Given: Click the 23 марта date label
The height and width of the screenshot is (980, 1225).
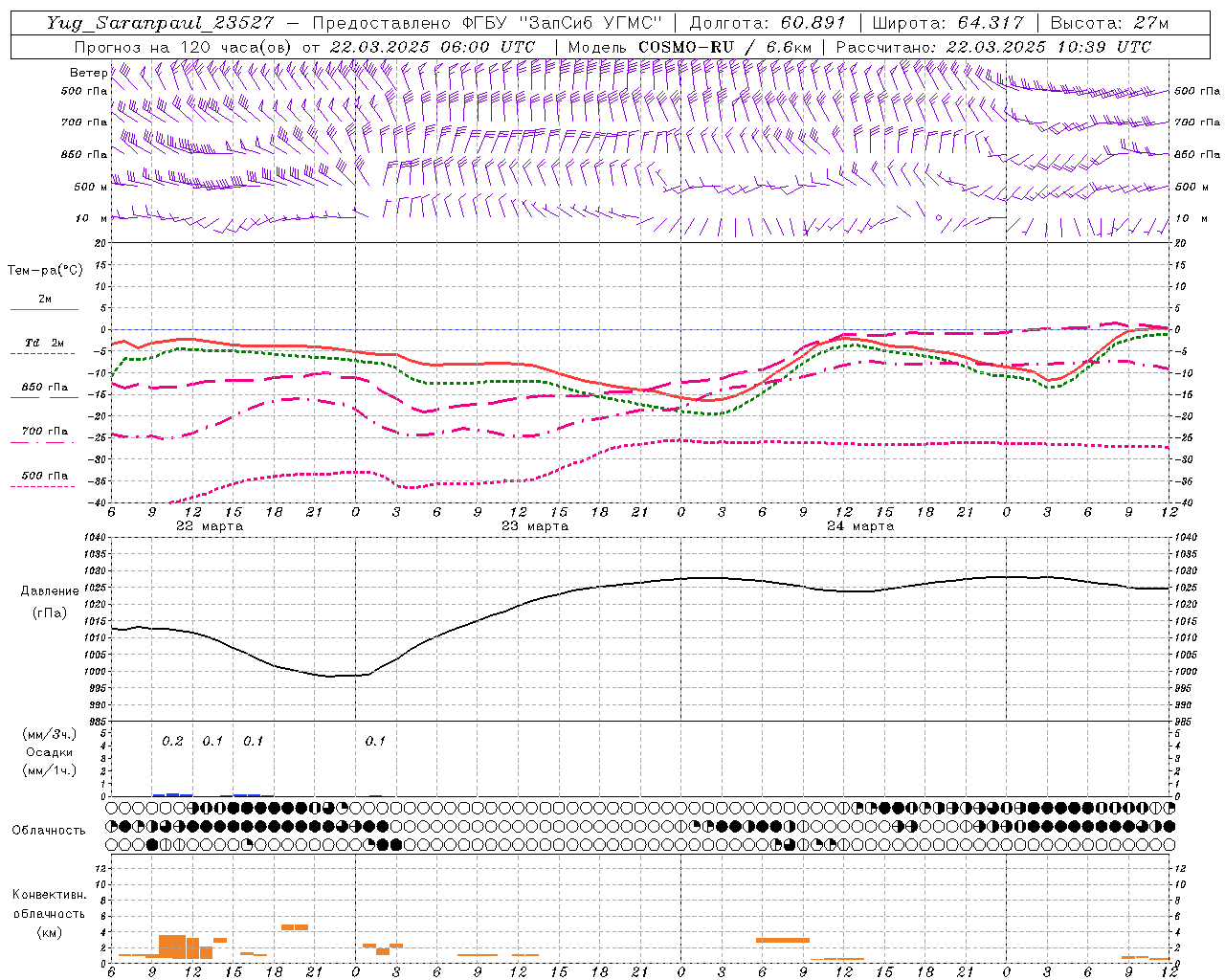Looking at the screenshot, I should click(535, 526).
